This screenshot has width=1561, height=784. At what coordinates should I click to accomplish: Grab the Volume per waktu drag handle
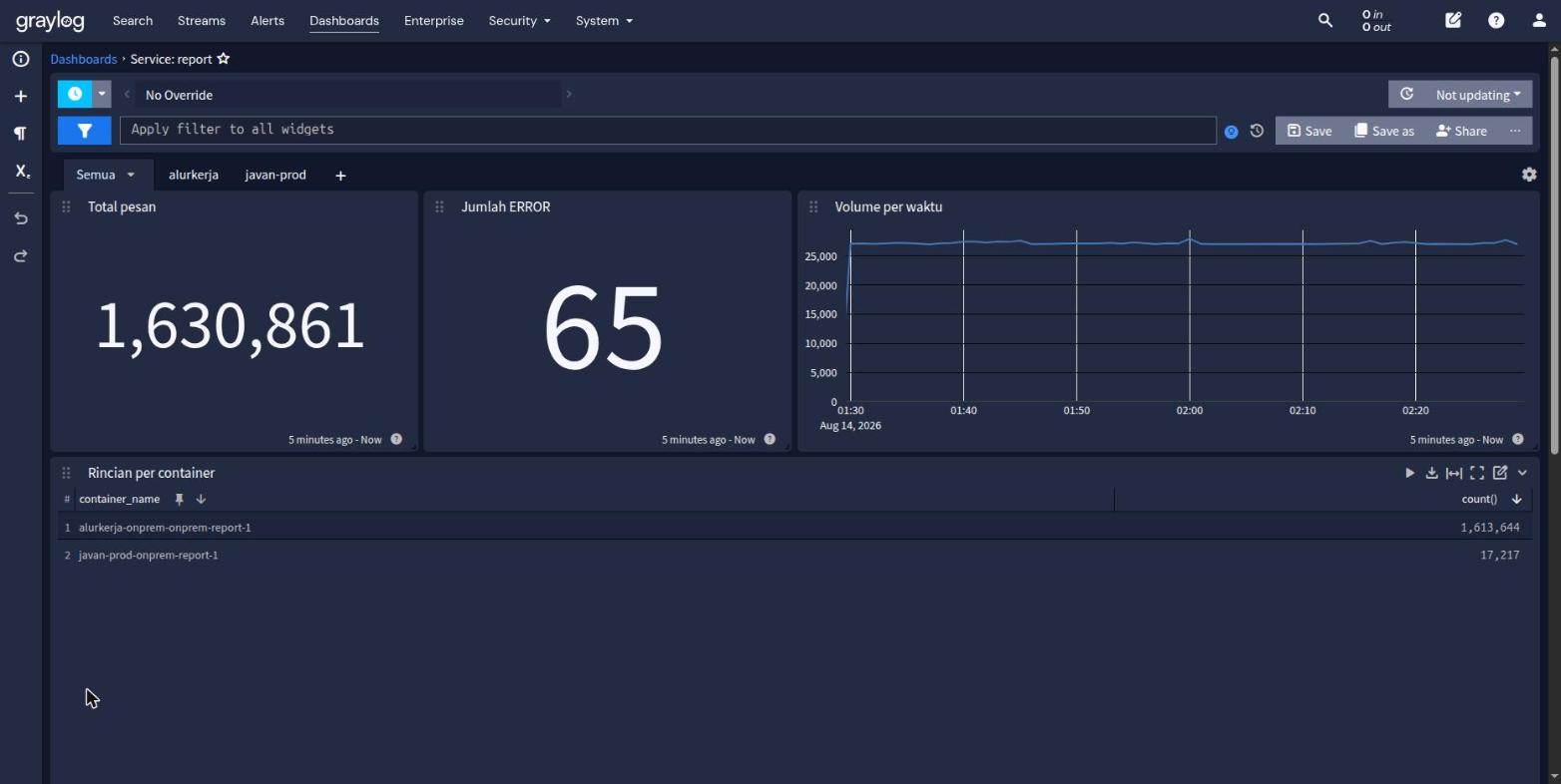pyautogui.click(x=813, y=206)
